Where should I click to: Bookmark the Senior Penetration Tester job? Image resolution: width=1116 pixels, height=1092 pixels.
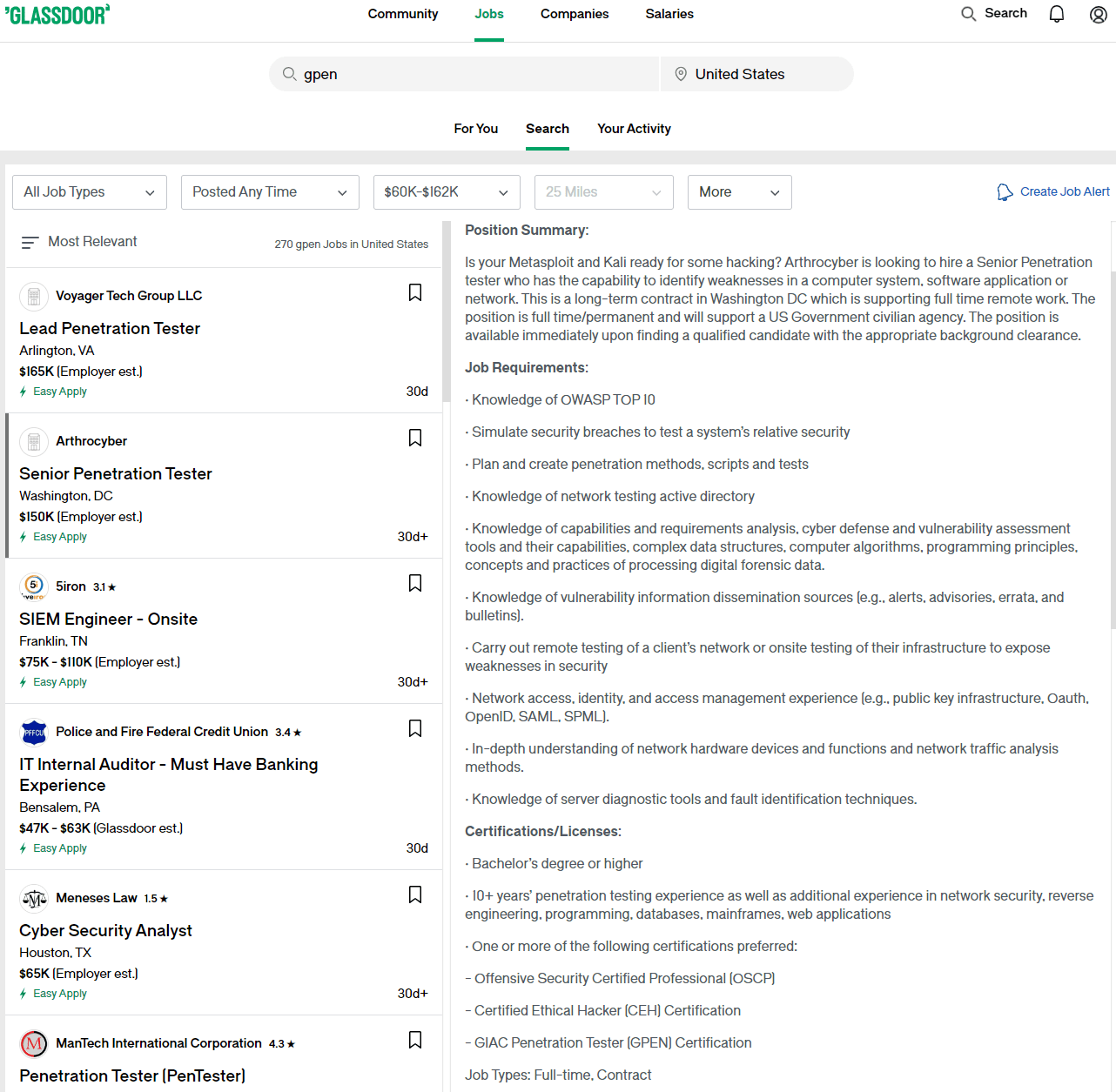pyautogui.click(x=415, y=438)
